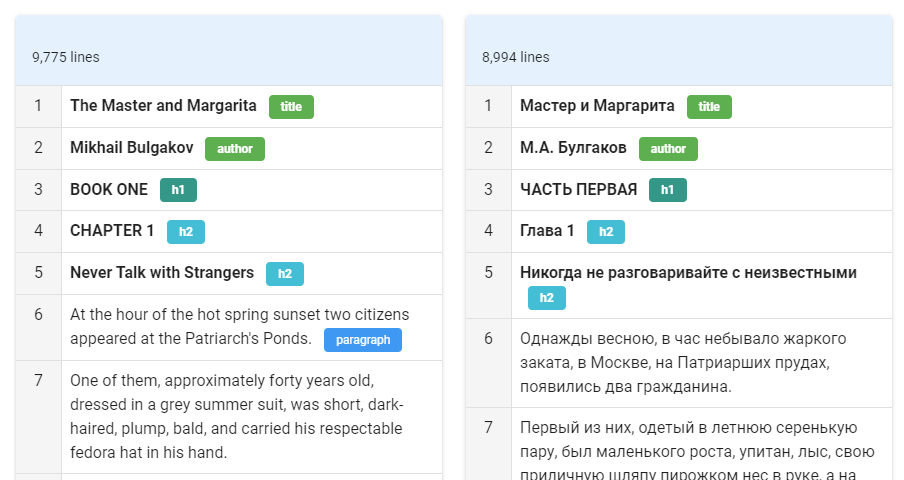Click the h1 tag next to BOOK ONE
The image size is (904, 480).
(x=178, y=190)
